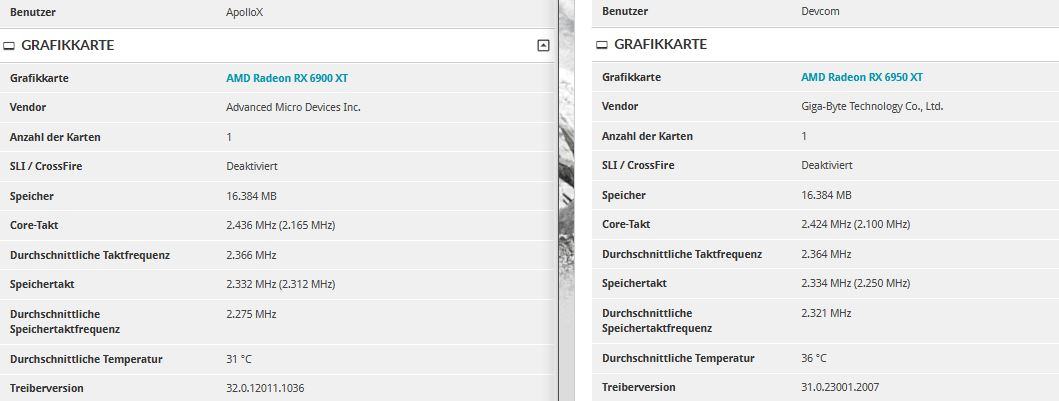The image size is (1059, 401).
Task: Click the username ApolloX
Action: 245,13
